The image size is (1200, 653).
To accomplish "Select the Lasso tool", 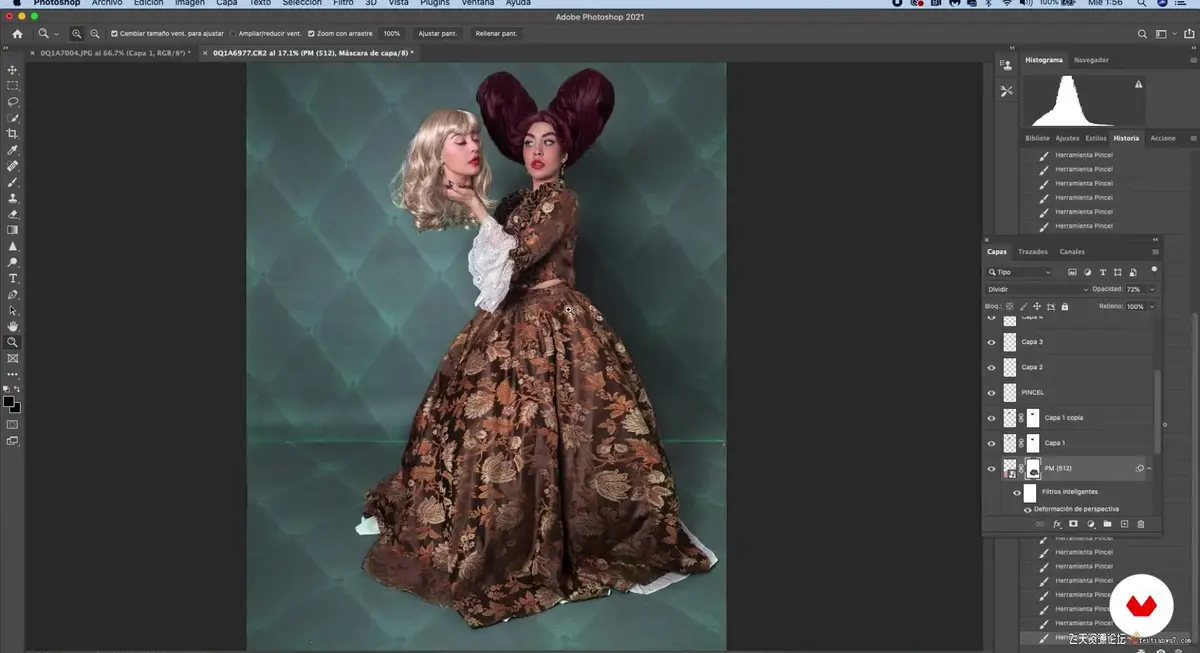I will pyautogui.click(x=13, y=102).
